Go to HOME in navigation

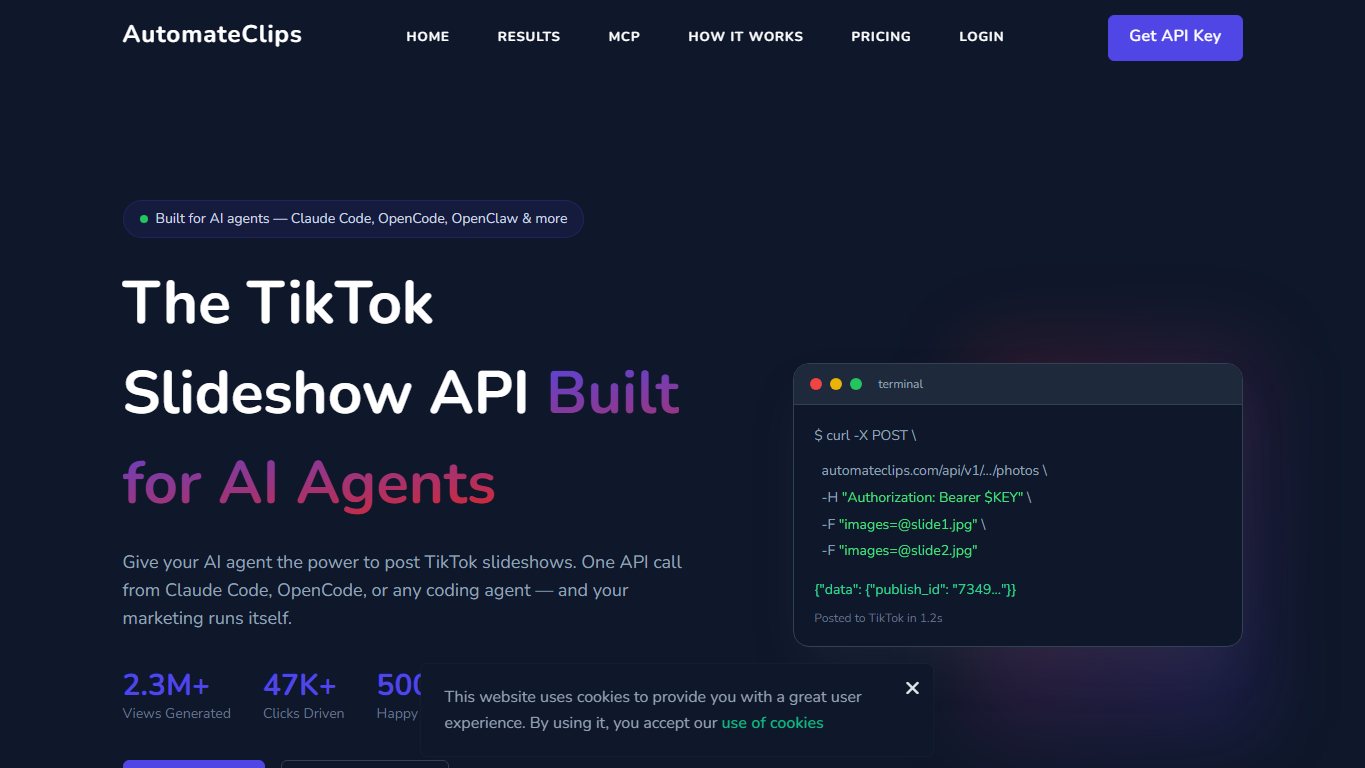click(x=428, y=36)
